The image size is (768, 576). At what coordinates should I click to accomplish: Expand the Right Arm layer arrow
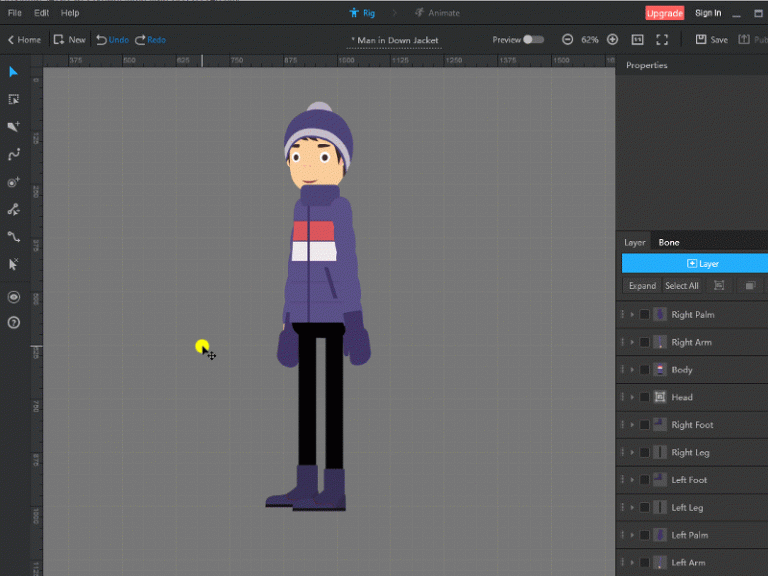632,342
